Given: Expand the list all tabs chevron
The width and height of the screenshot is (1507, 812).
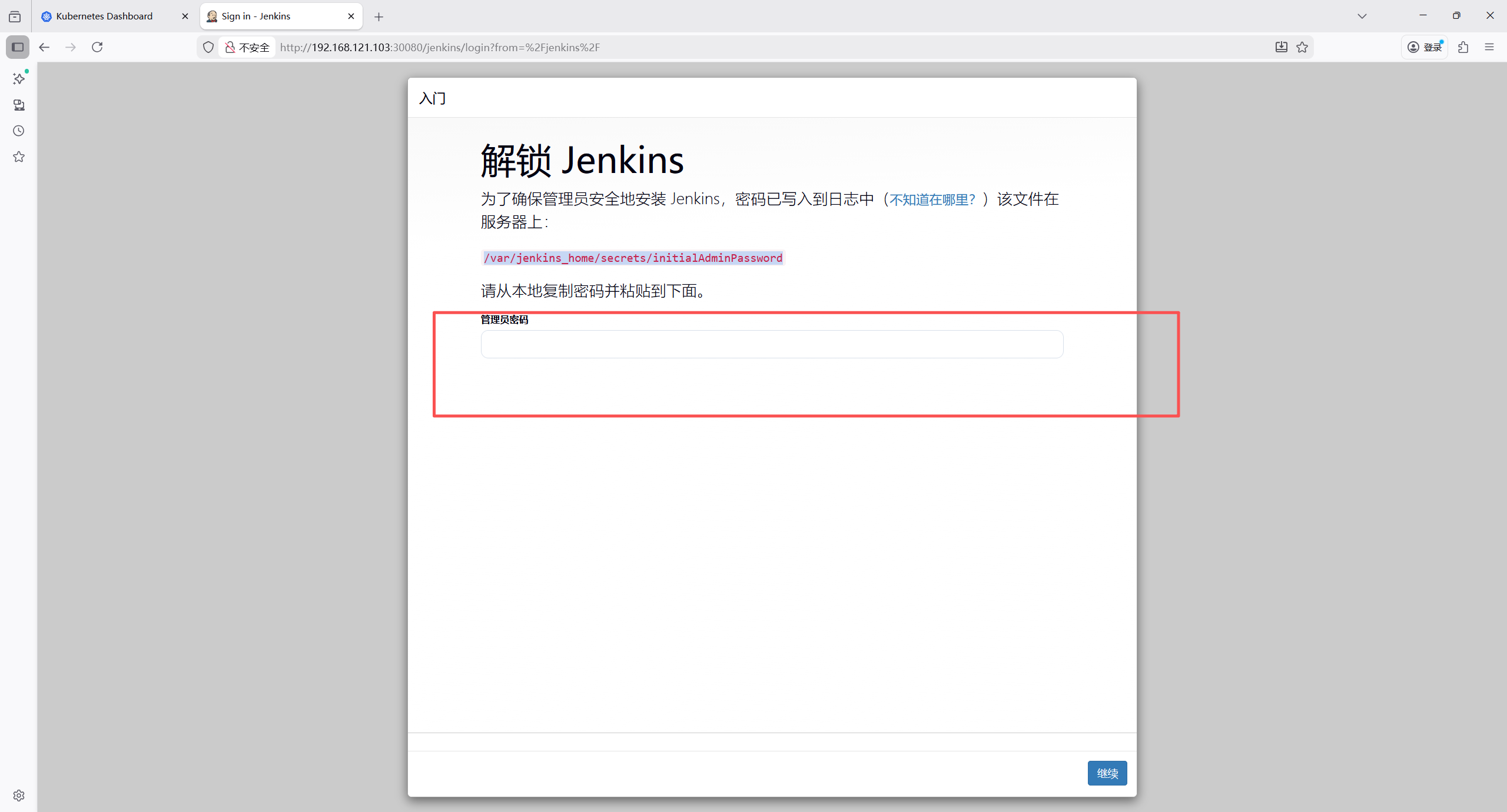Looking at the screenshot, I should coord(1362,16).
